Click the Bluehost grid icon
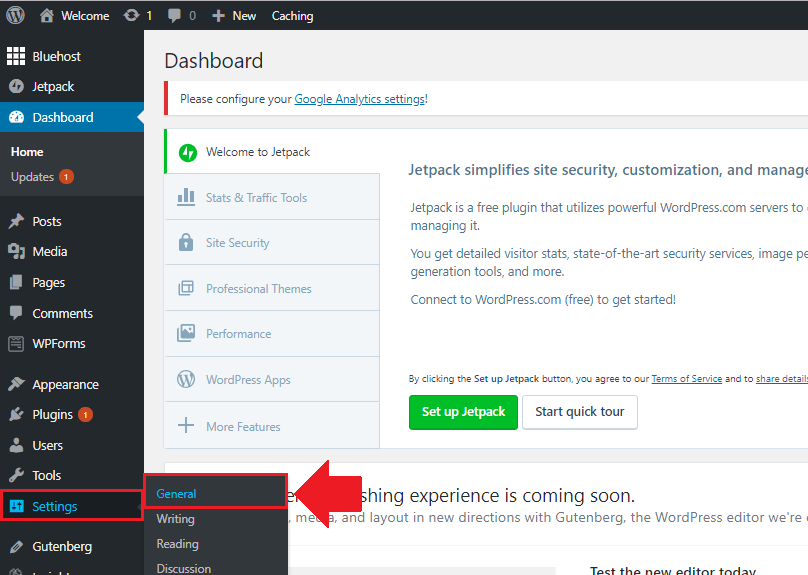The image size is (808, 575). (16, 56)
